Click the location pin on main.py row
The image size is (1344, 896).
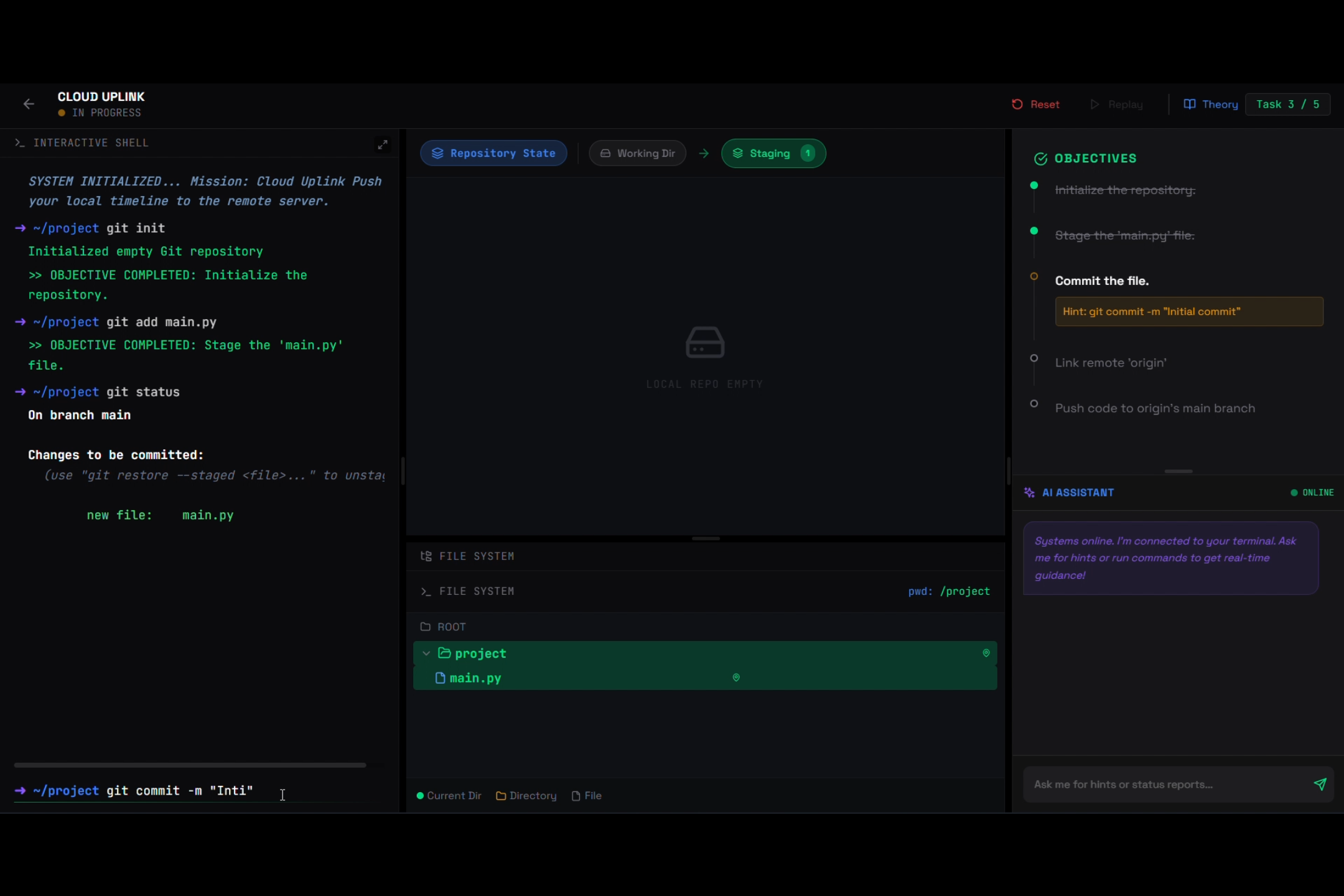click(x=736, y=678)
